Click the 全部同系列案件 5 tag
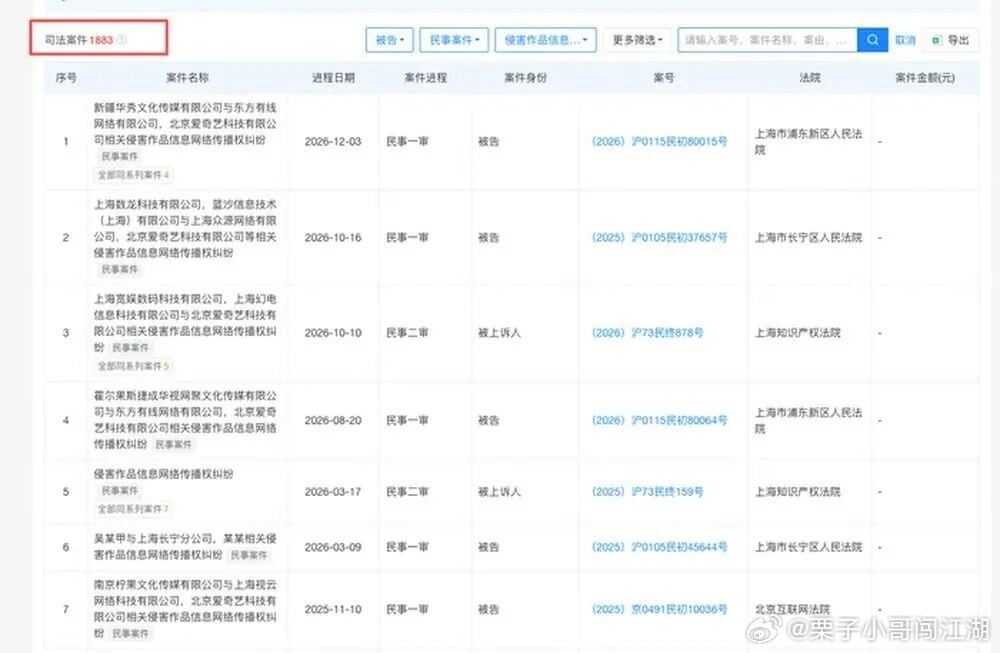The width and height of the screenshot is (1000, 653). 133,366
